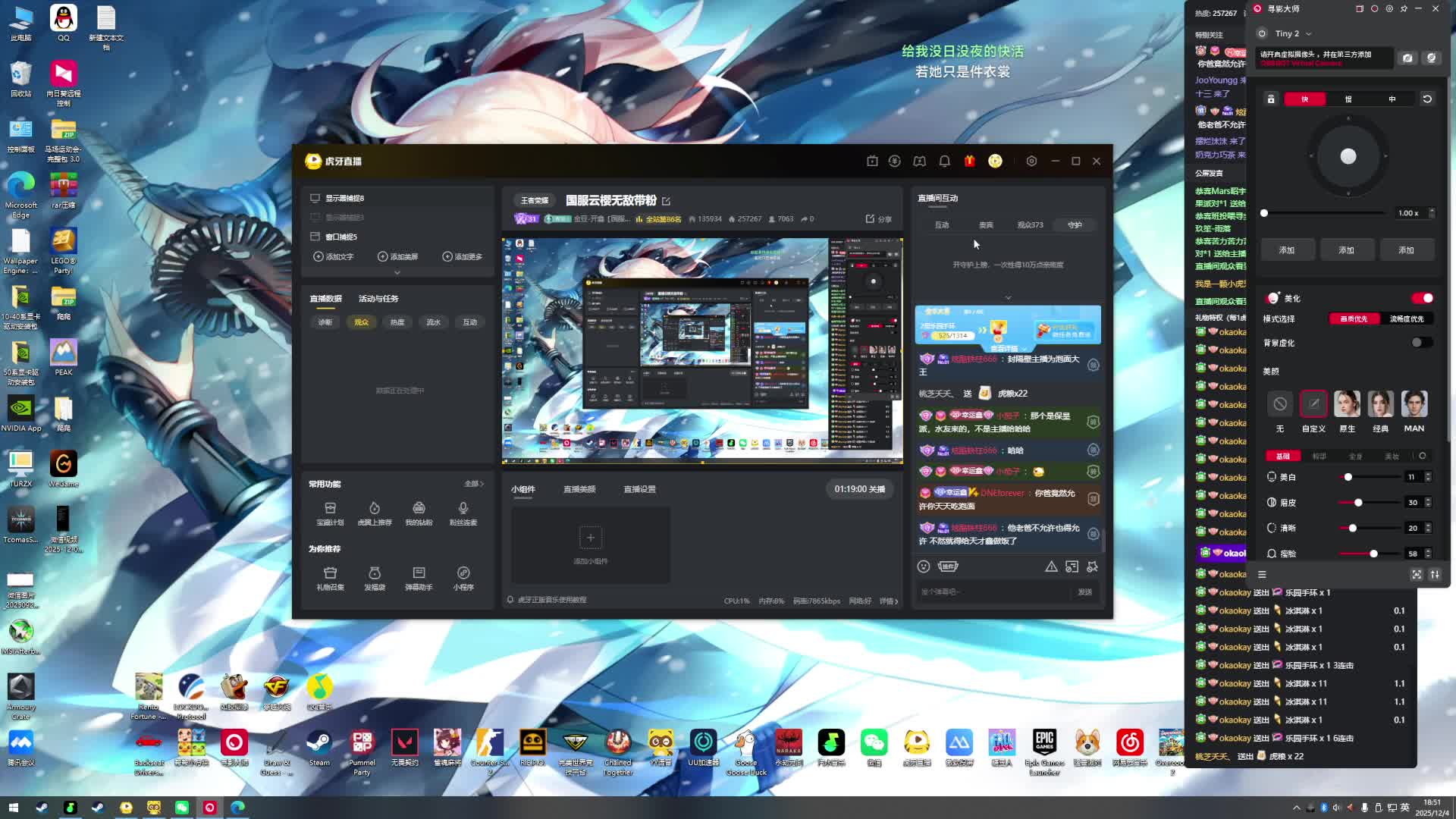Enable the 背景虚化 background blur toggle
This screenshot has height=819, width=1456.
(x=1420, y=343)
